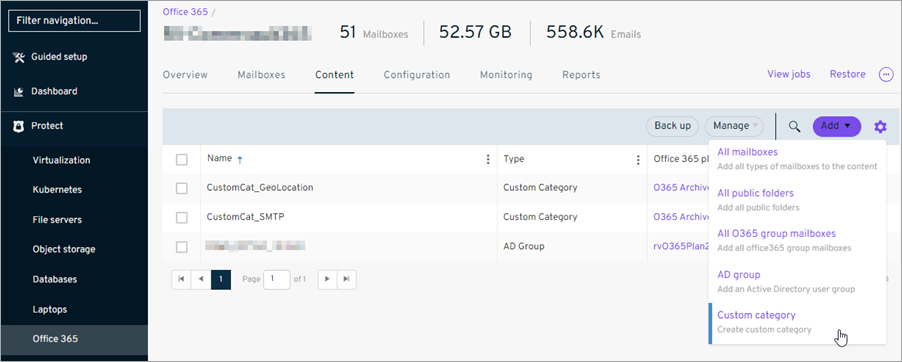Open the rvO365Plan link for AD Group
The image size is (902, 362).
tap(681, 246)
